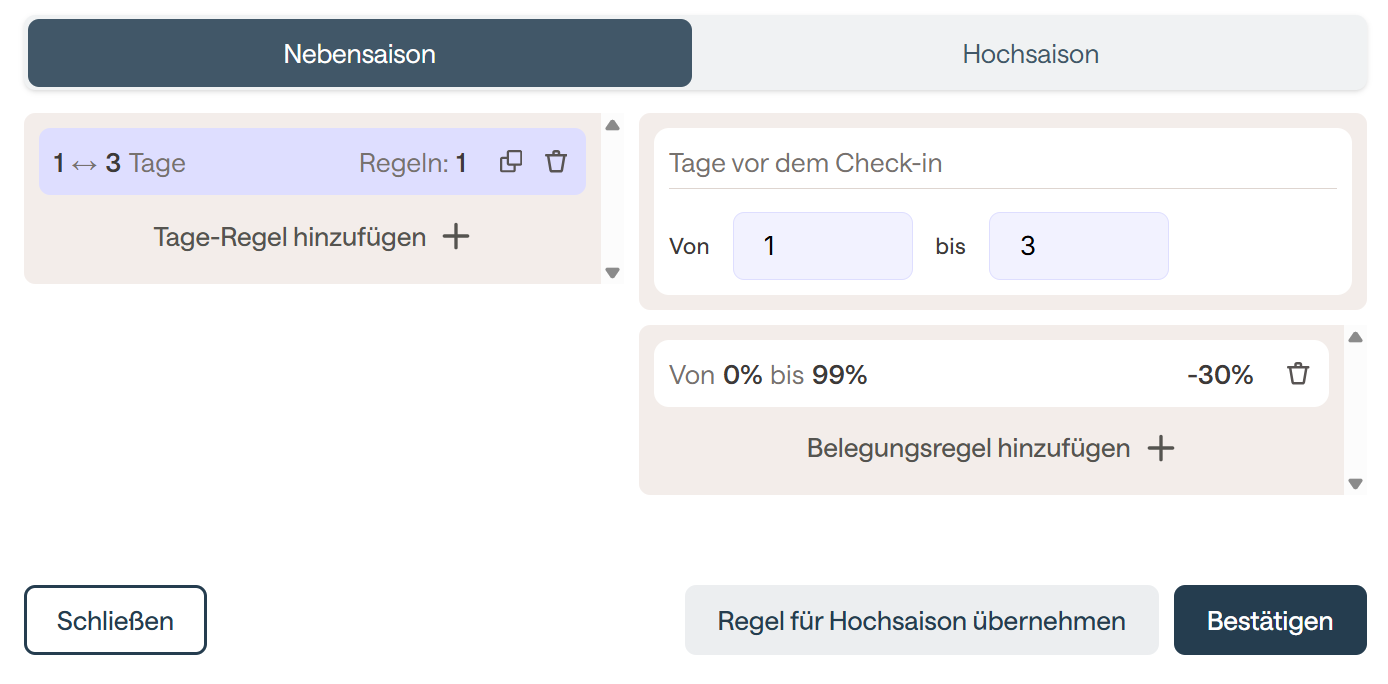
Task: Click plus icon beside Belegungsregel hinzufügen
Action: coord(1160,448)
